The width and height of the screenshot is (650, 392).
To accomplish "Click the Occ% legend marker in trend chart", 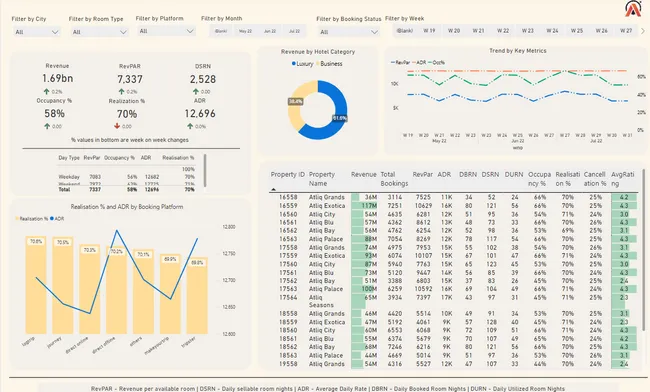I will coord(430,63).
